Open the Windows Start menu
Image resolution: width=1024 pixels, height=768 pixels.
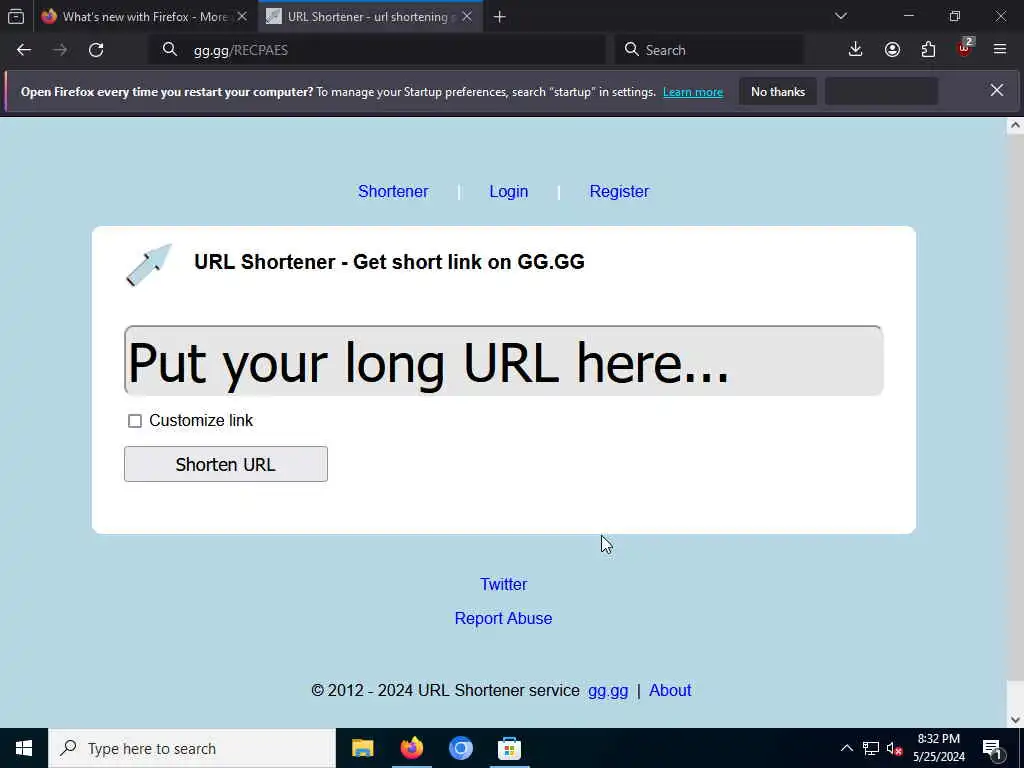(x=24, y=748)
